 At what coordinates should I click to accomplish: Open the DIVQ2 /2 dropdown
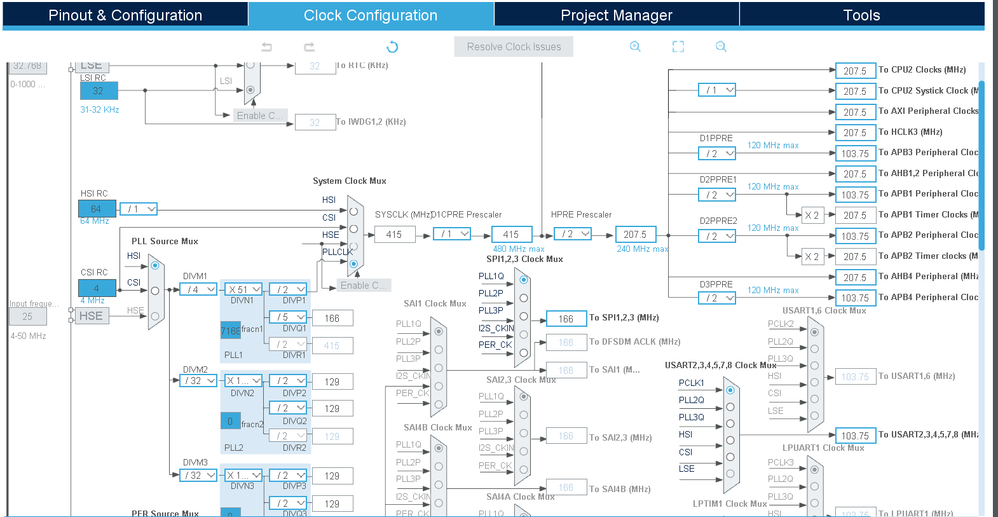coord(288,407)
